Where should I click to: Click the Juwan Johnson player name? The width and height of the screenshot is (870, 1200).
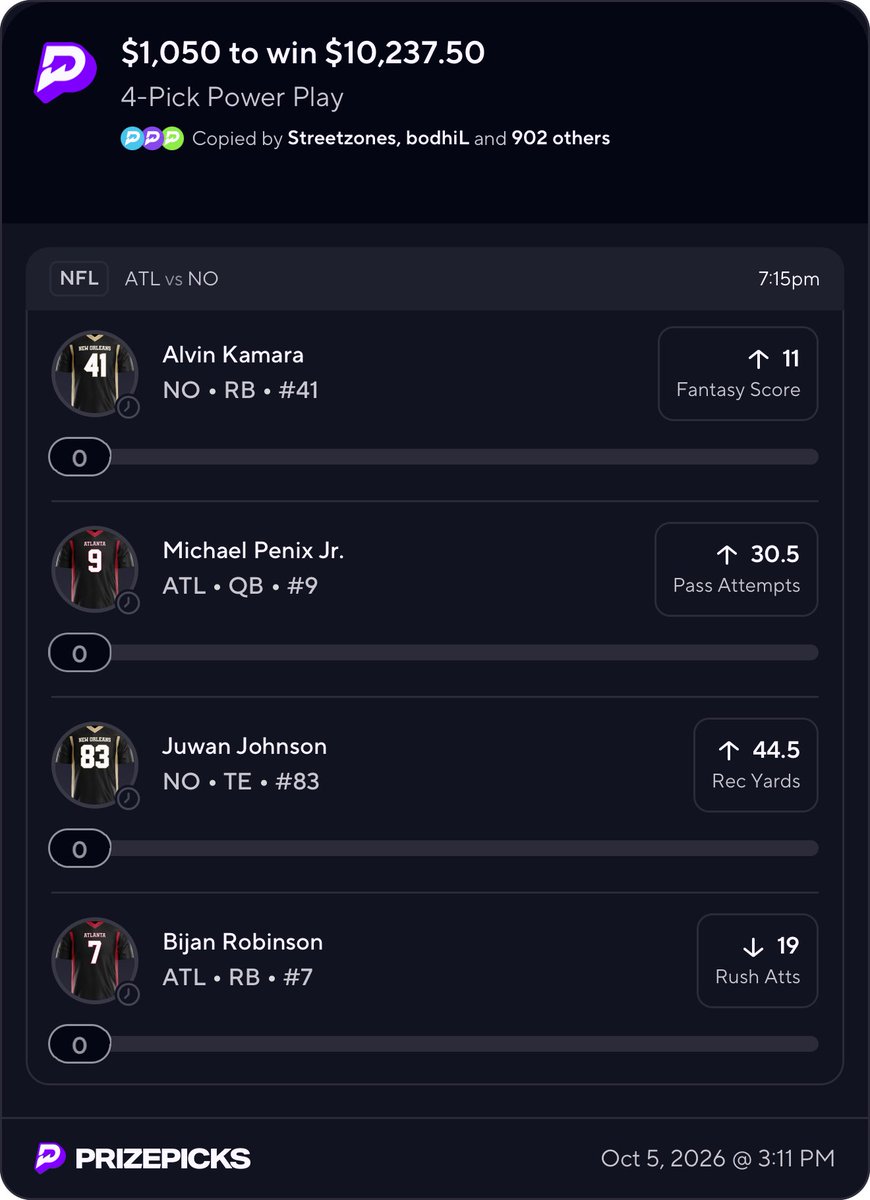[245, 746]
